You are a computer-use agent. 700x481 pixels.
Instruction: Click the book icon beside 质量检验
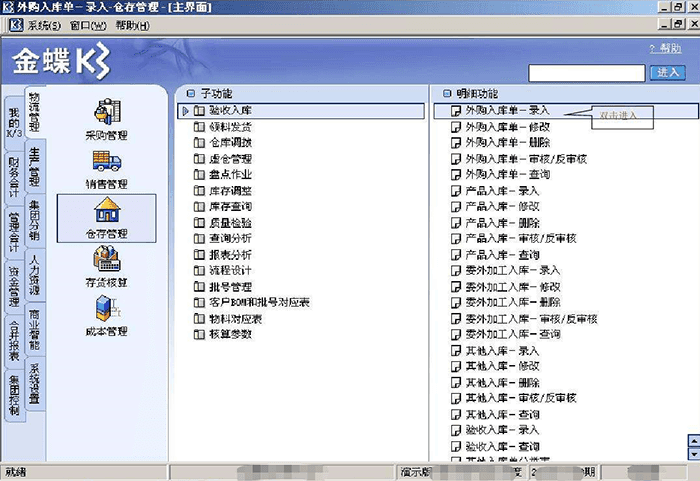pos(199,222)
